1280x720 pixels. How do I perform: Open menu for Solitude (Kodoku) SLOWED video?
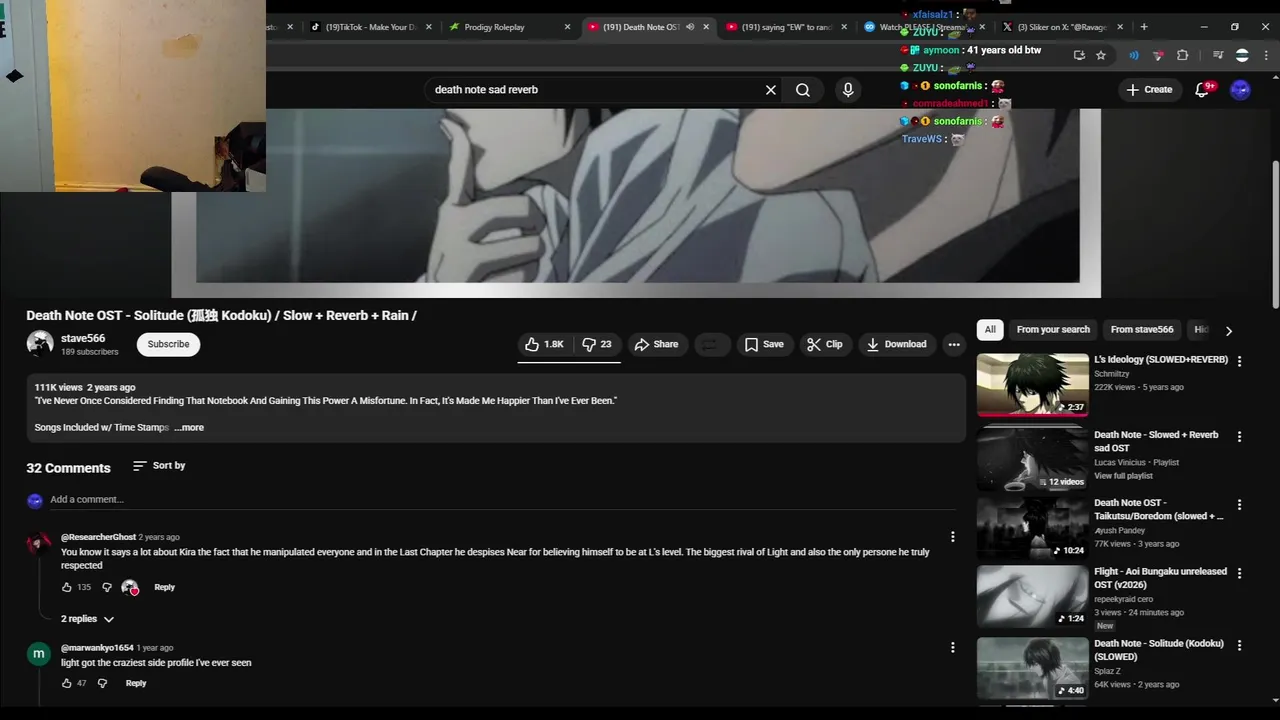(1239, 646)
